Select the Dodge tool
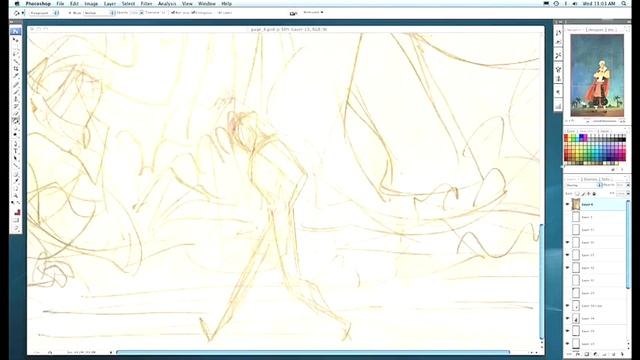Viewport: 640px width, 360px height. coord(16,135)
